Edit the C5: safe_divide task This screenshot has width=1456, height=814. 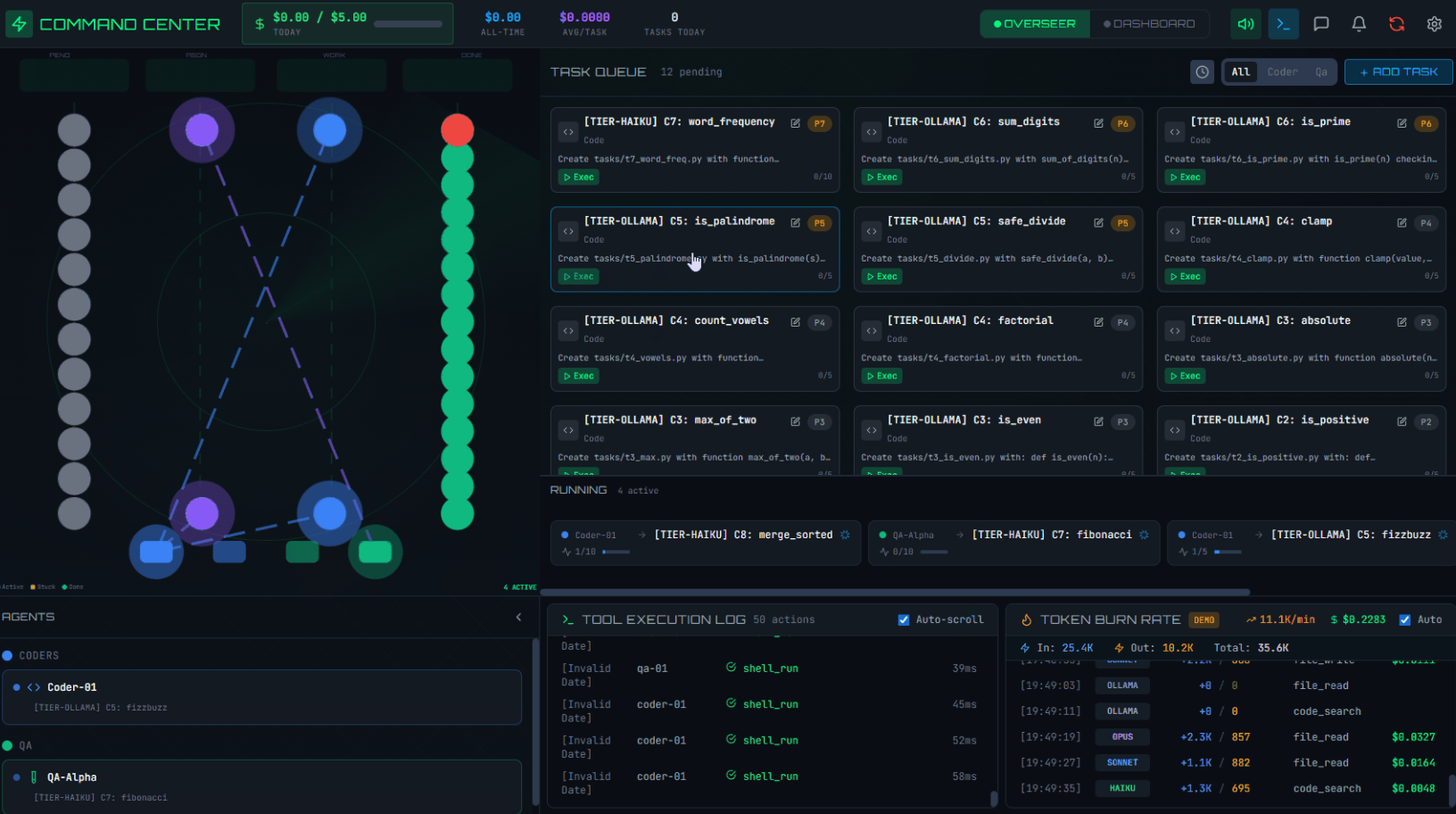(x=1098, y=222)
